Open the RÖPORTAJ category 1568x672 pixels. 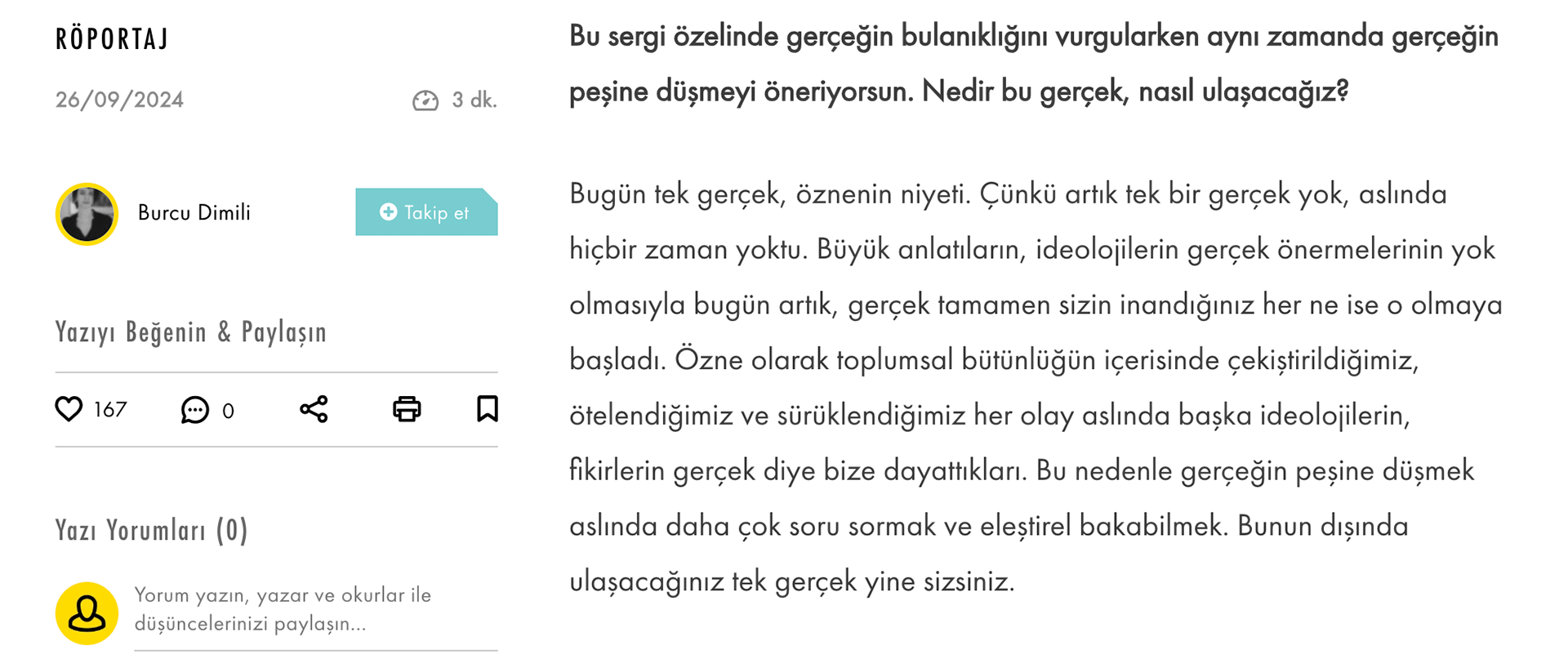point(112,39)
